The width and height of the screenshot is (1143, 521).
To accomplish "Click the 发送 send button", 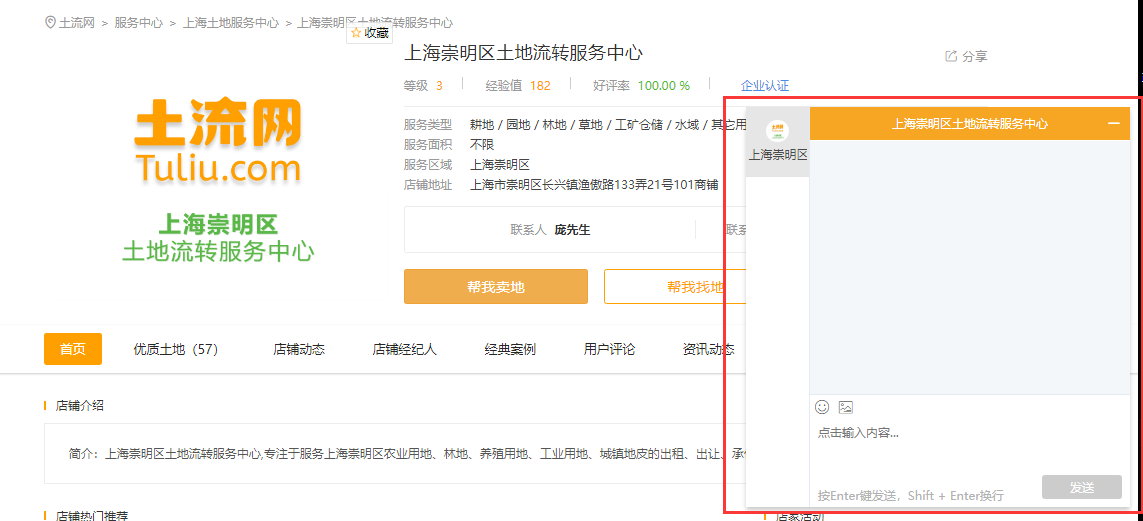I will point(1082,487).
